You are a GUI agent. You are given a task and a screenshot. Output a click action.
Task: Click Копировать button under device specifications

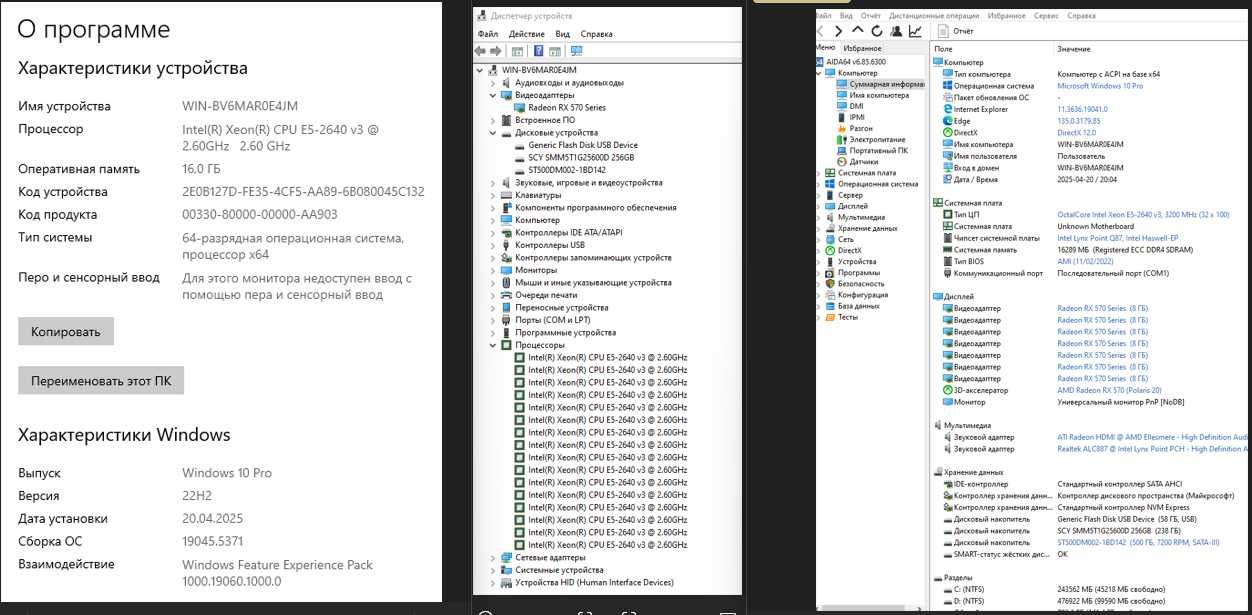66,331
